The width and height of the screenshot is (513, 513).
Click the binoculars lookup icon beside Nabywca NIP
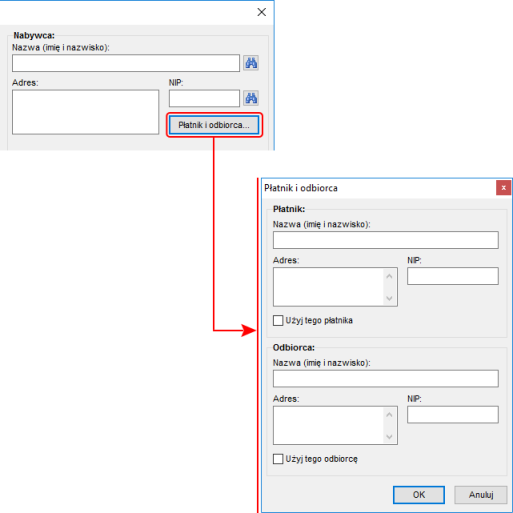[x=251, y=98]
